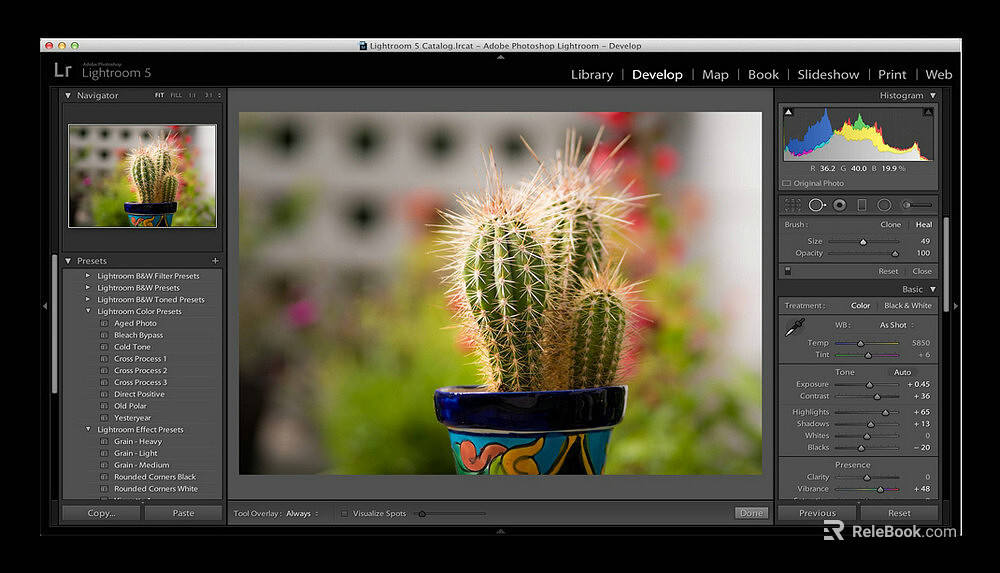Screen dimensions: 1000x573
Task: Collapse the Lightroom Color Presets folder
Action: click(88, 311)
